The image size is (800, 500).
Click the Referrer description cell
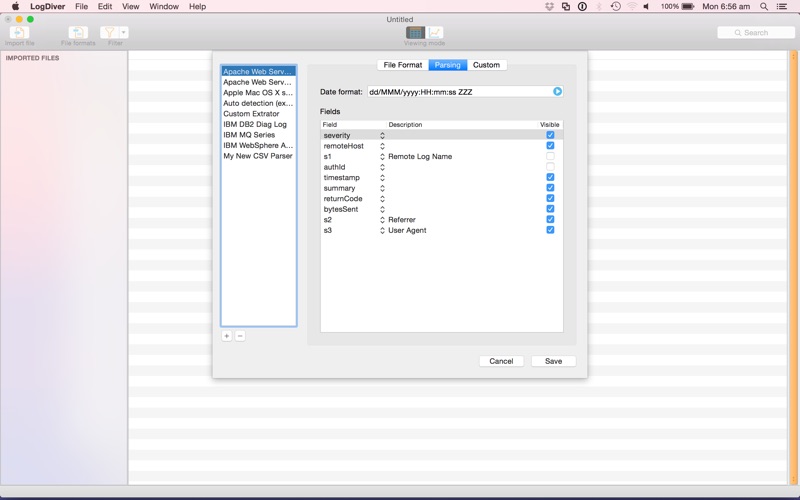click(402, 220)
